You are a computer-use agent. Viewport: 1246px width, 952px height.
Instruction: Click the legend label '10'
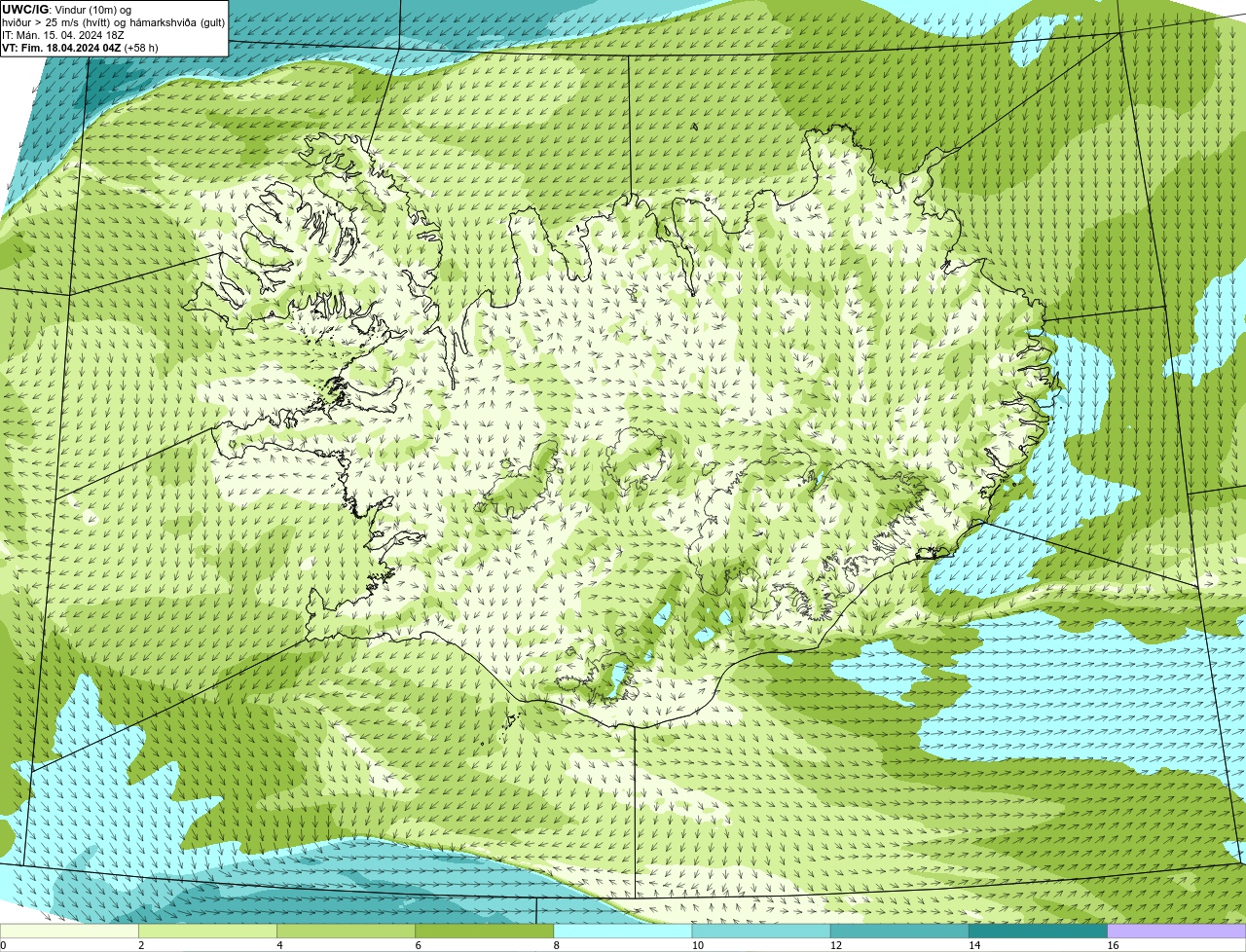[697, 945]
